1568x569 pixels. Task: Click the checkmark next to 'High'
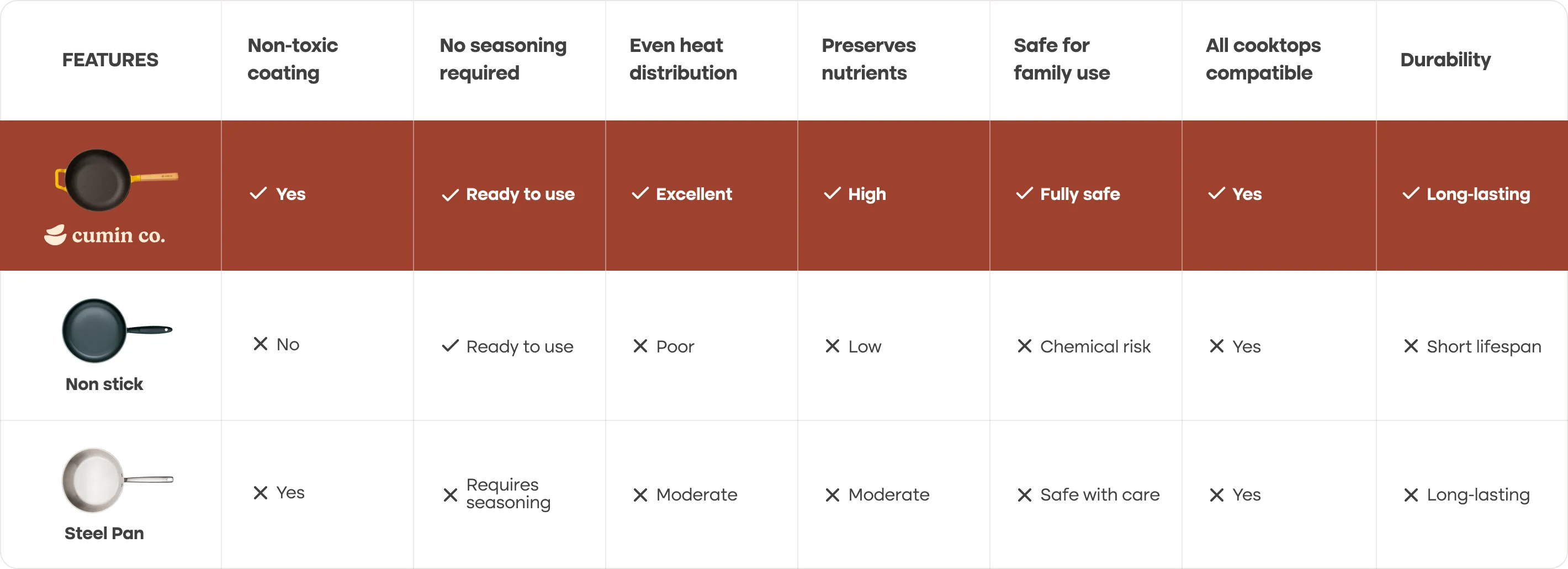[831, 194]
